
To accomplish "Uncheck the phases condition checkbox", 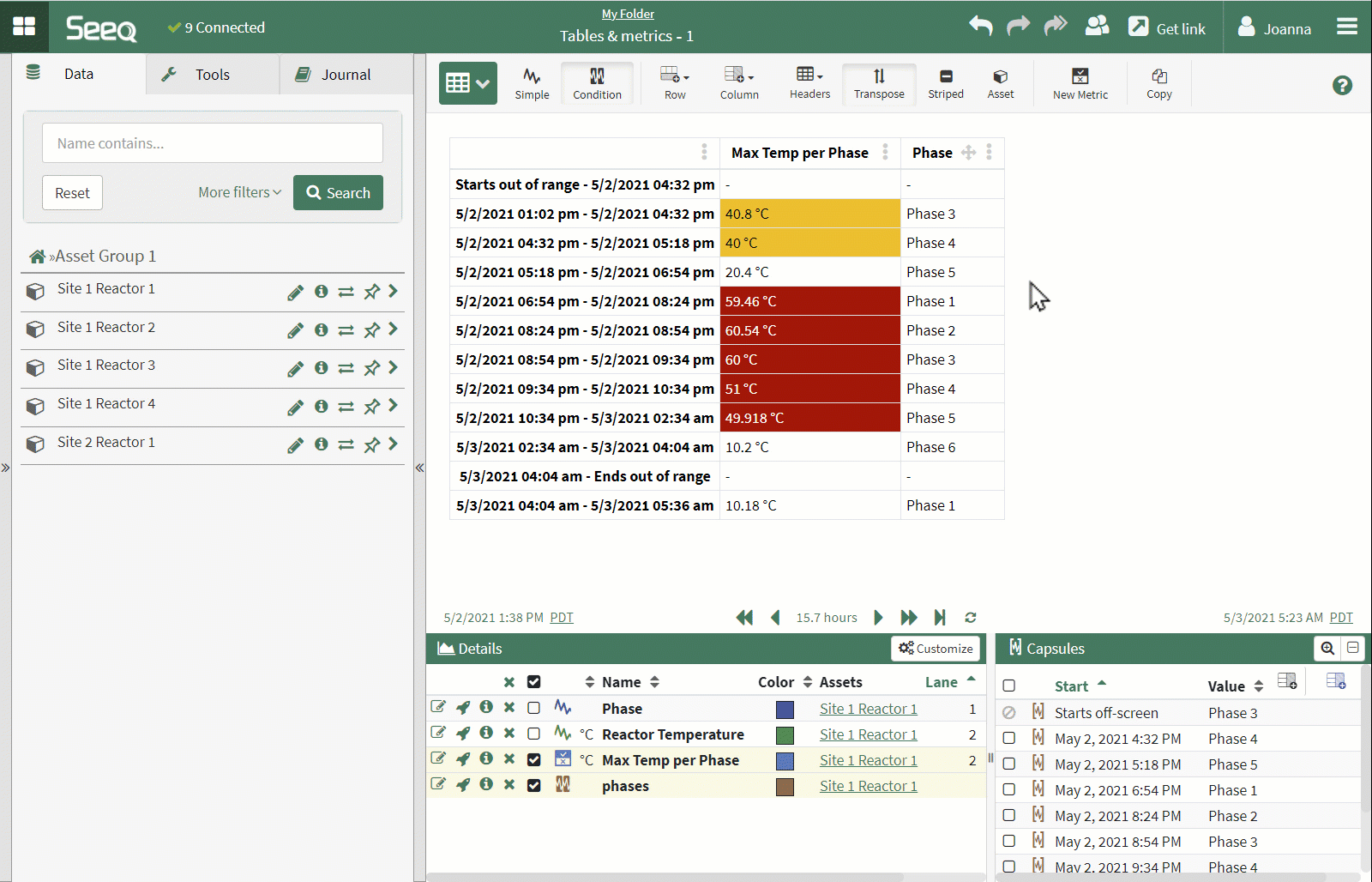I will (x=533, y=786).
